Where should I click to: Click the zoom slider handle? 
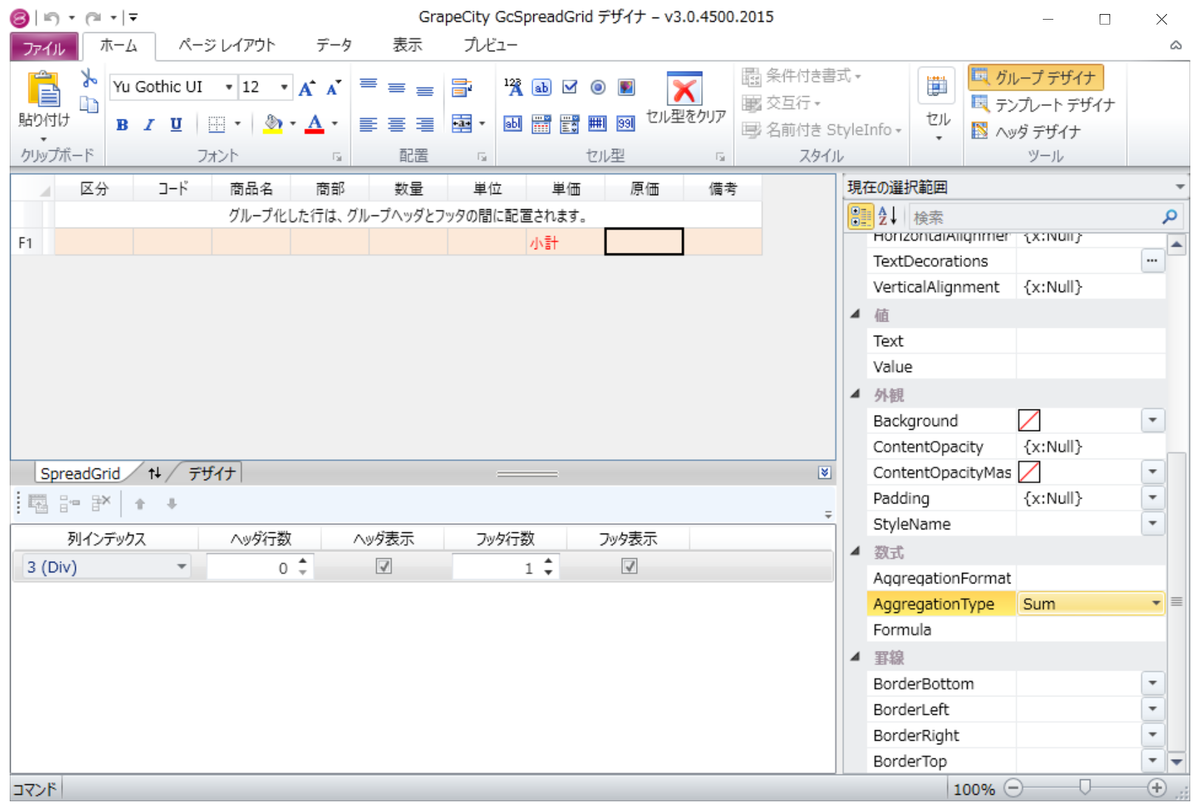(1085, 788)
